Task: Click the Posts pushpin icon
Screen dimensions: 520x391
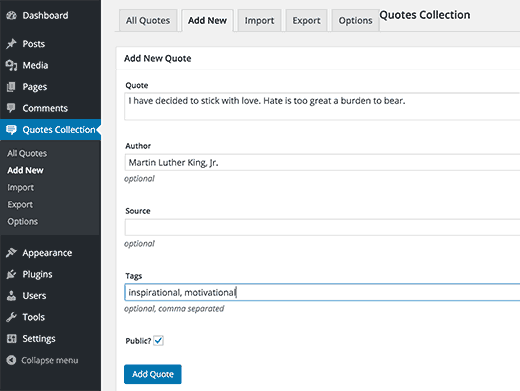Action: [11, 44]
